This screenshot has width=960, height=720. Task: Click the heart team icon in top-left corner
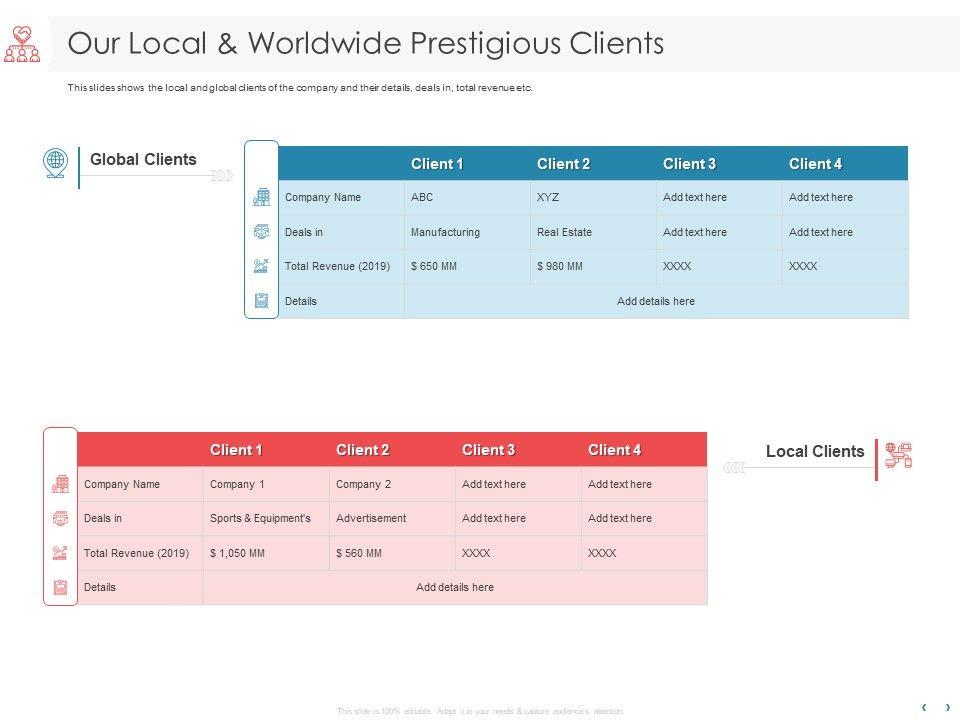(x=22, y=44)
